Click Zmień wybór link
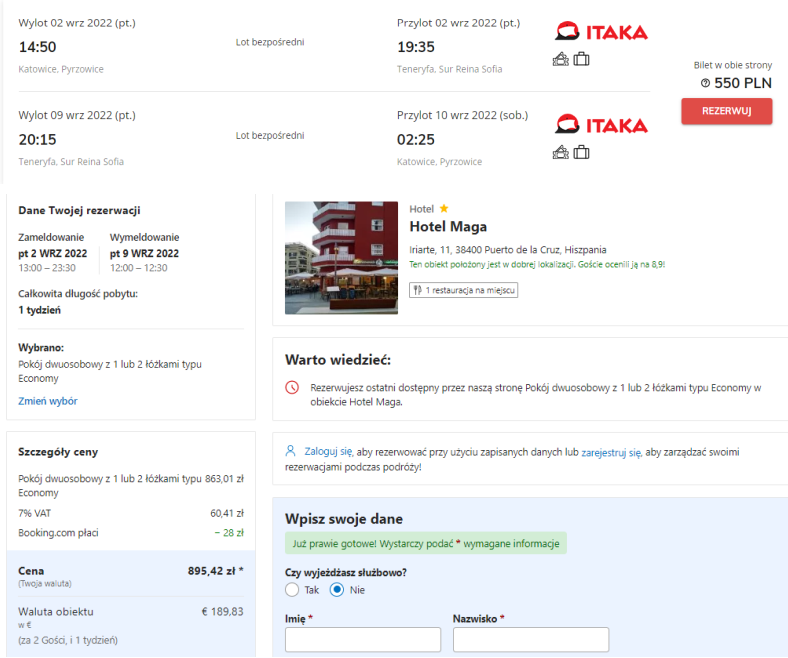Image resolution: width=788 pixels, height=658 pixels. (48, 401)
